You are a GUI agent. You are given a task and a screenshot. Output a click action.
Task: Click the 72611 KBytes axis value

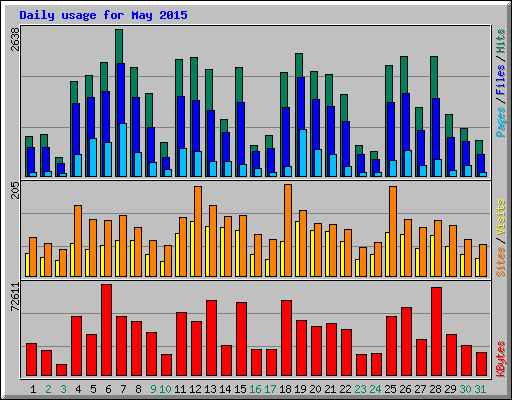(15, 297)
